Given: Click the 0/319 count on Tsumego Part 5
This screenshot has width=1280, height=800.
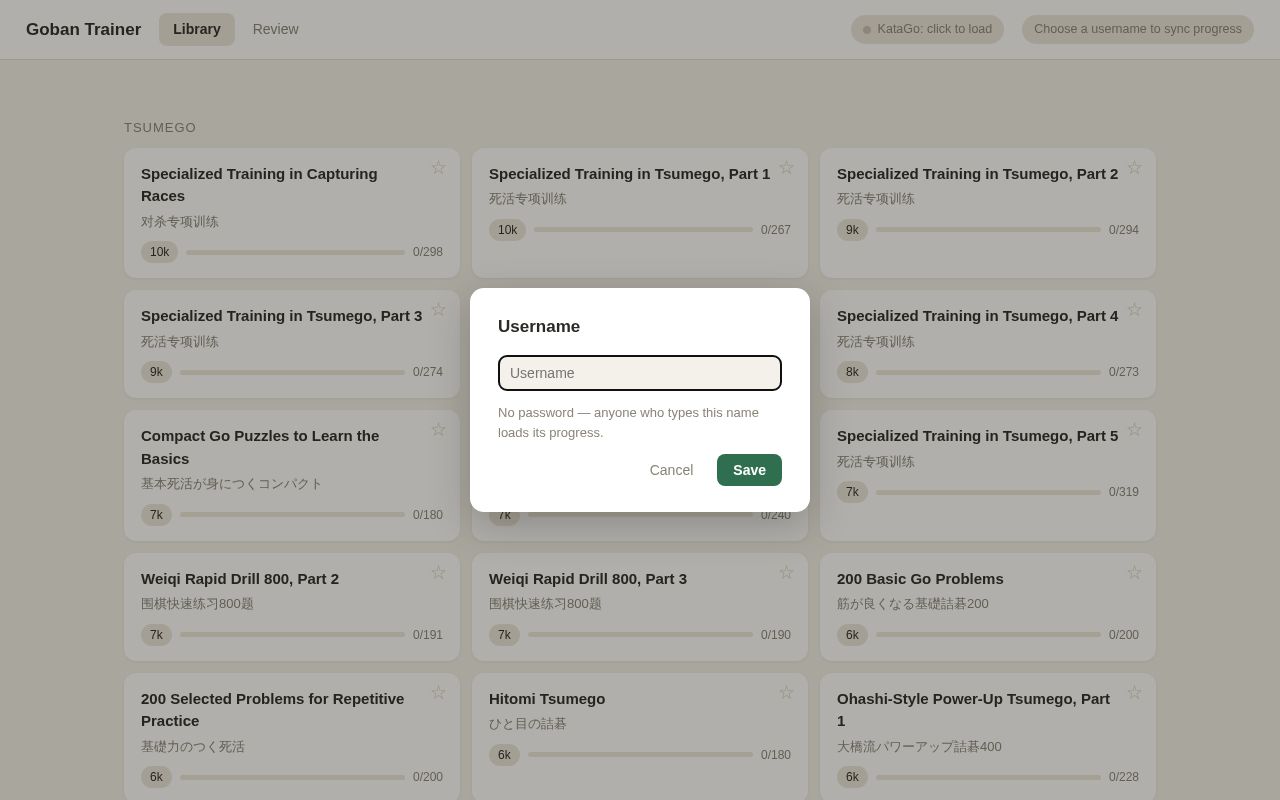Looking at the screenshot, I should pyautogui.click(x=1124, y=492).
